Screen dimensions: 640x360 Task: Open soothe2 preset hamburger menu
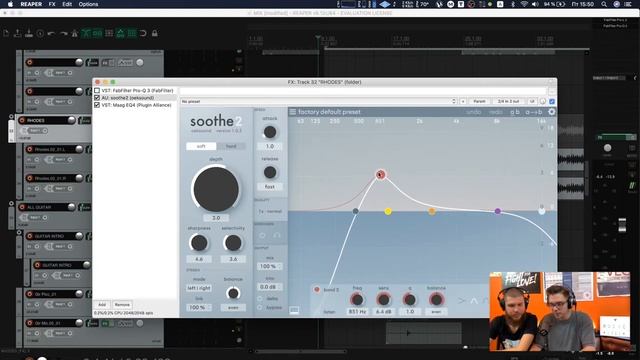[x=292, y=112]
